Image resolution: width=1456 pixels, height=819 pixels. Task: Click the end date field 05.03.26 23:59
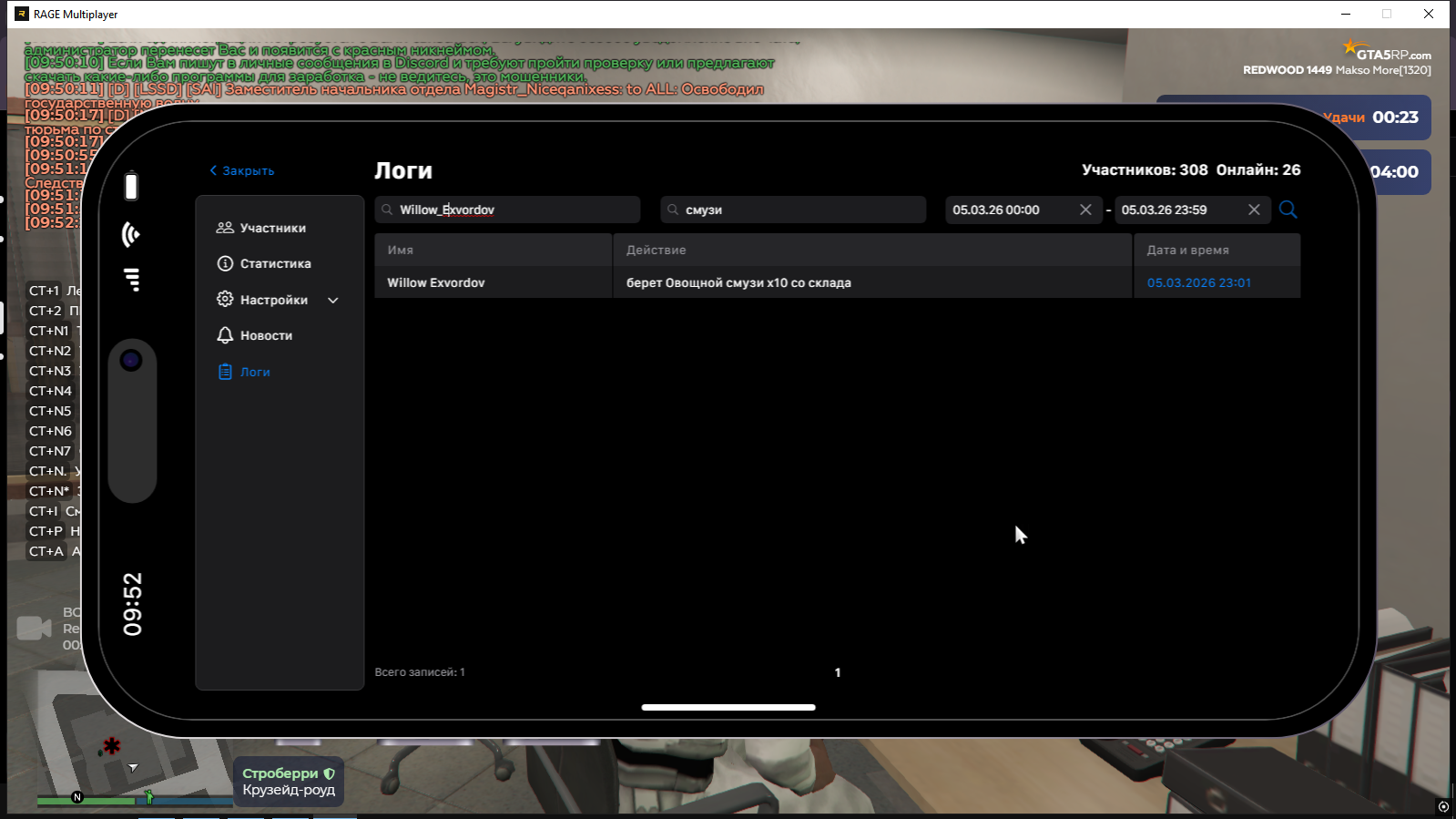[1192, 210]
